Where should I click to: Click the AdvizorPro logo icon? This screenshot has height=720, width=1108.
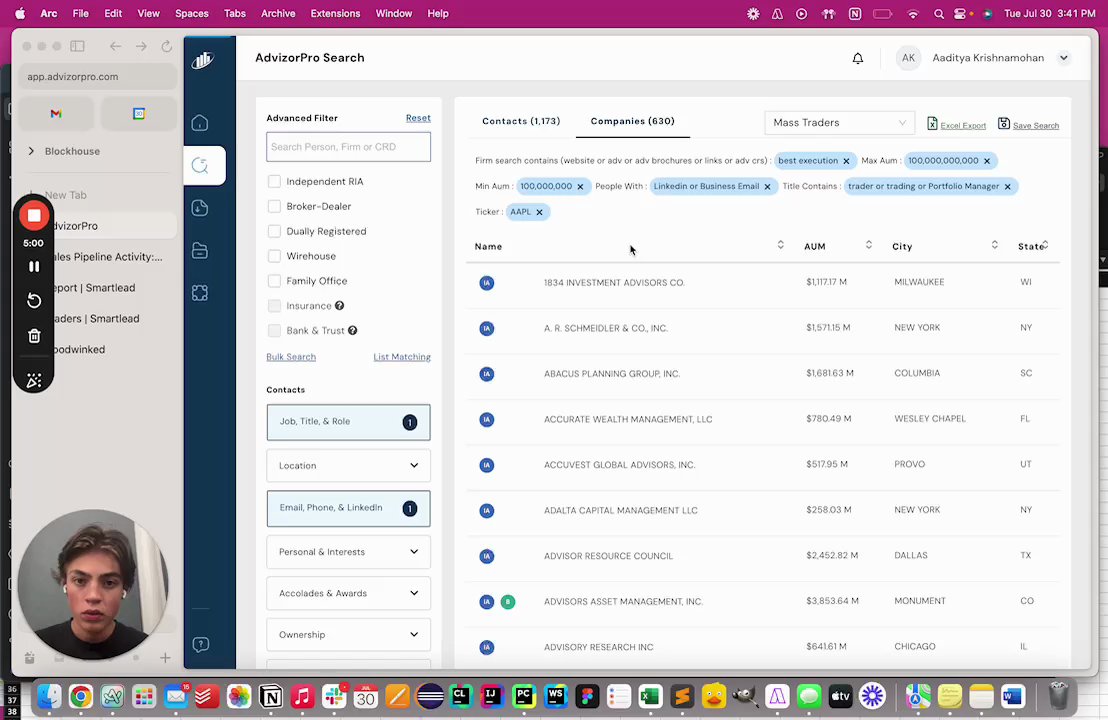pos(203,60)
